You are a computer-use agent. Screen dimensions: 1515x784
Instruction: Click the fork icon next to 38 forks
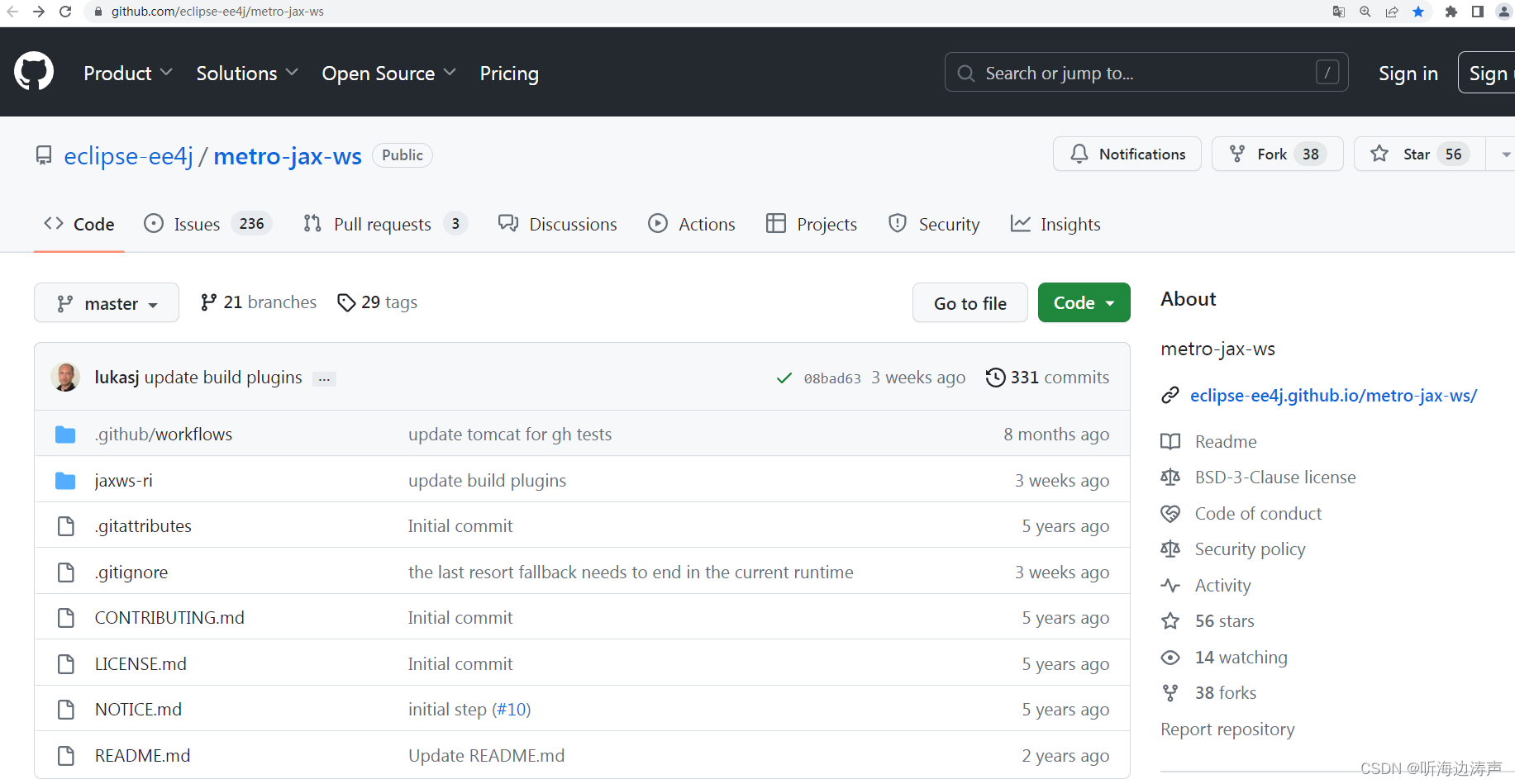1170,693
